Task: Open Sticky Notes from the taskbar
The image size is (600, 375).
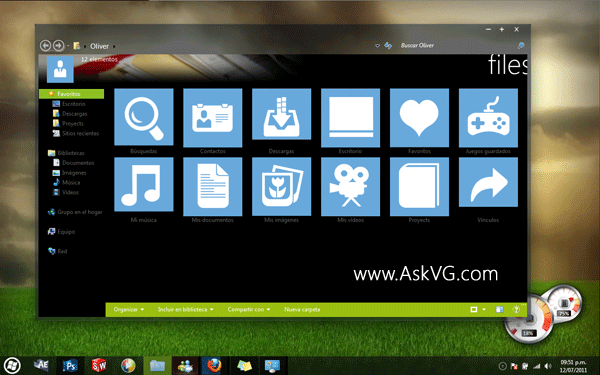Action: [x=244, y=366]
